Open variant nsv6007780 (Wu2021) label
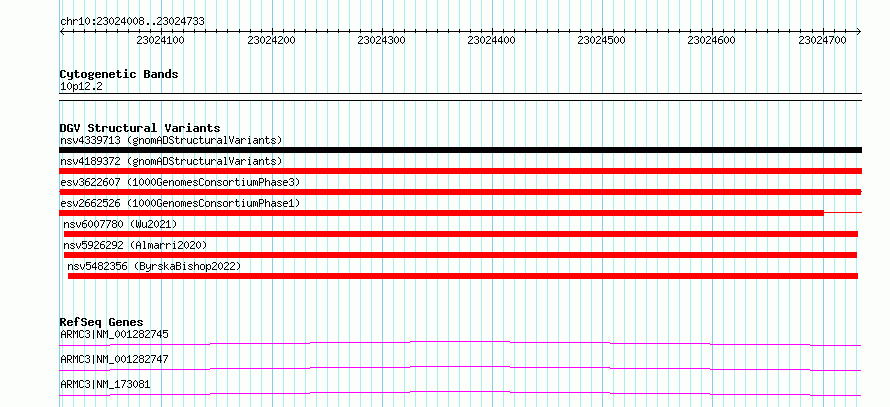Screen dimensions: 890x407 tap(120, 224)
